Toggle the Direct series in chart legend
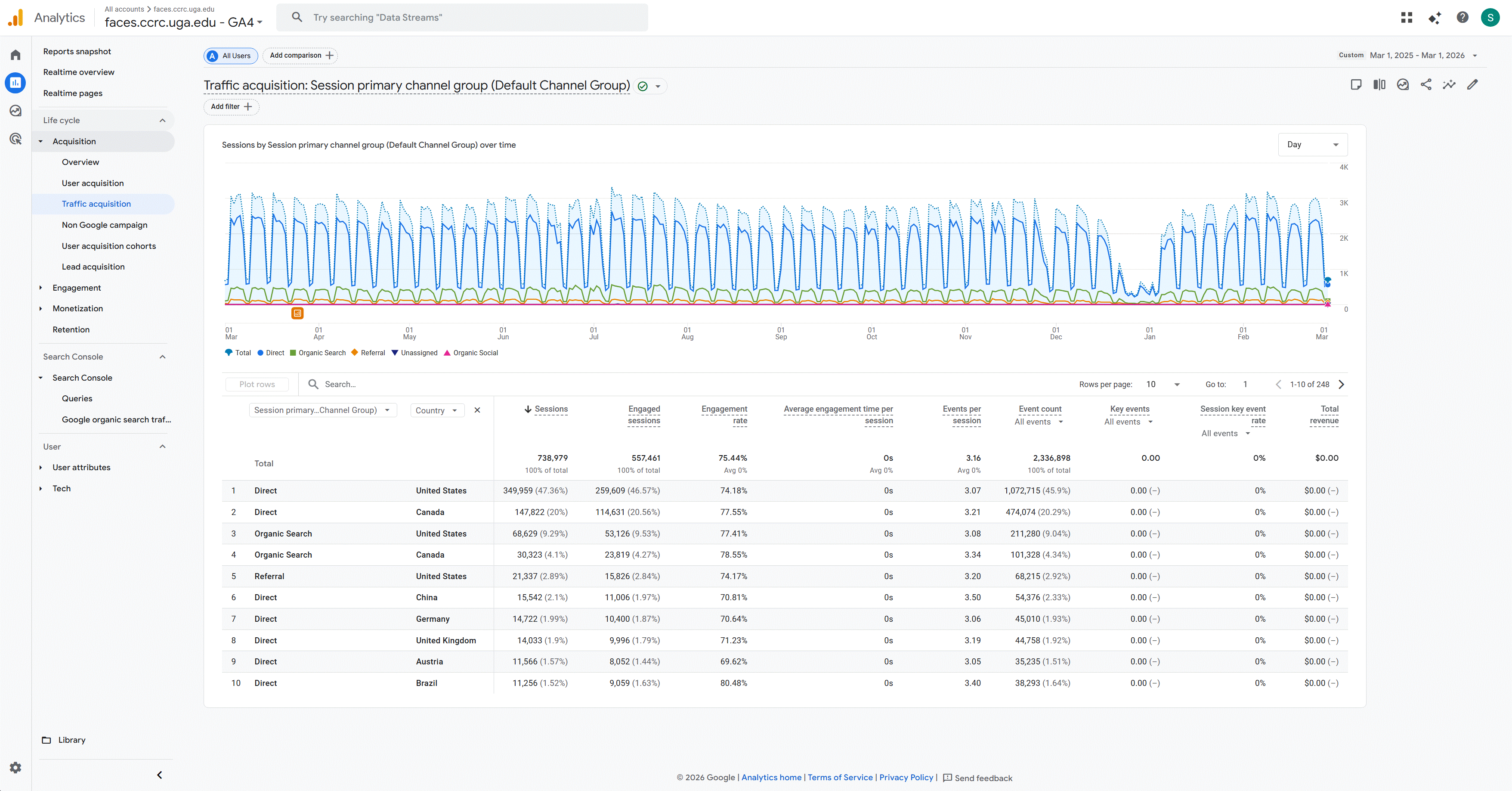Image resolution: width=1512 pixels, height=791 pixels. click(x=271, y=353)
